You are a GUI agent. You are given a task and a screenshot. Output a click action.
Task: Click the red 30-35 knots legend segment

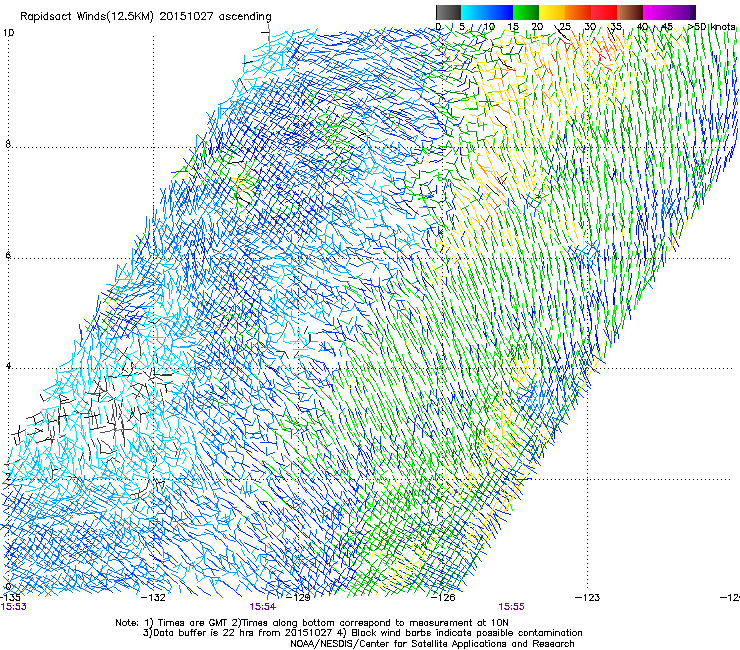(604, 12)
